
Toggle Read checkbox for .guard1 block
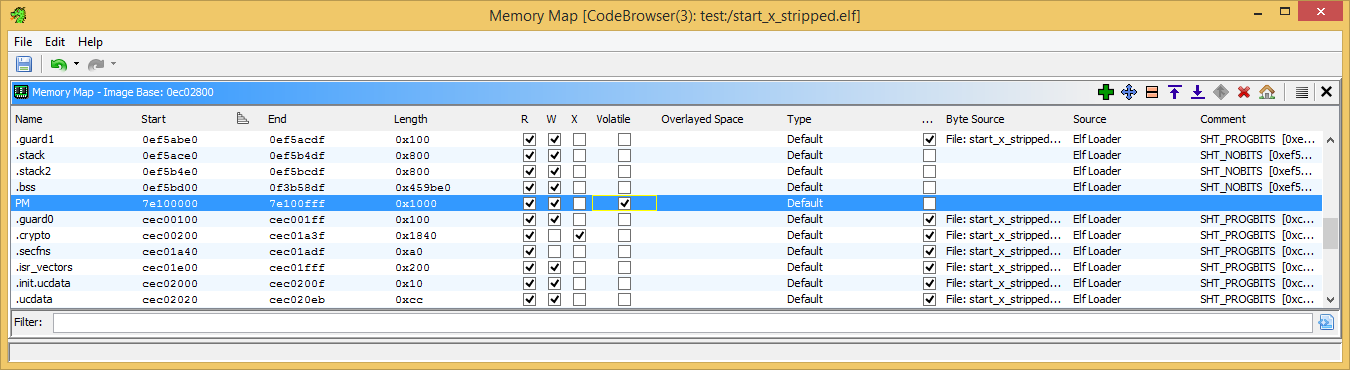(529, 139)
